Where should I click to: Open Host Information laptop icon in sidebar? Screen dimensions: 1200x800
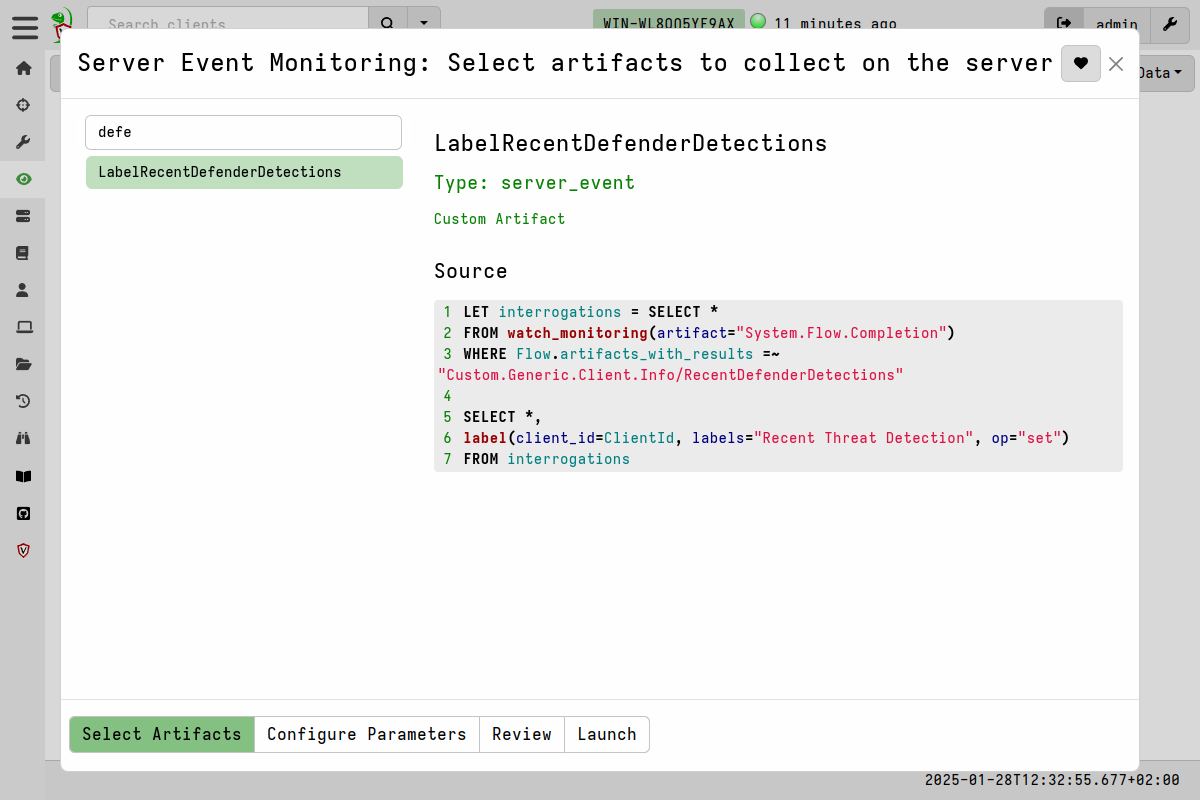pyautogui.click(x=22, y=327)
